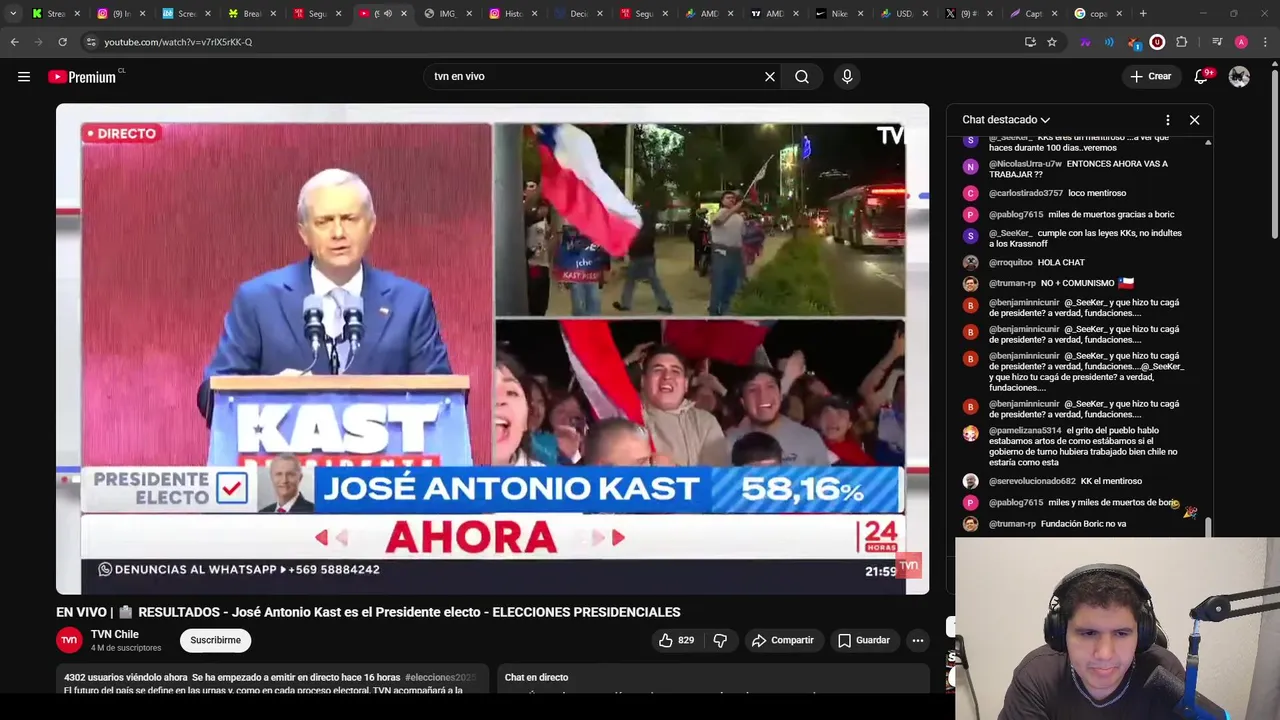Open the media control toolbar icon
Screen dimensions: 1280x720
1216,42
